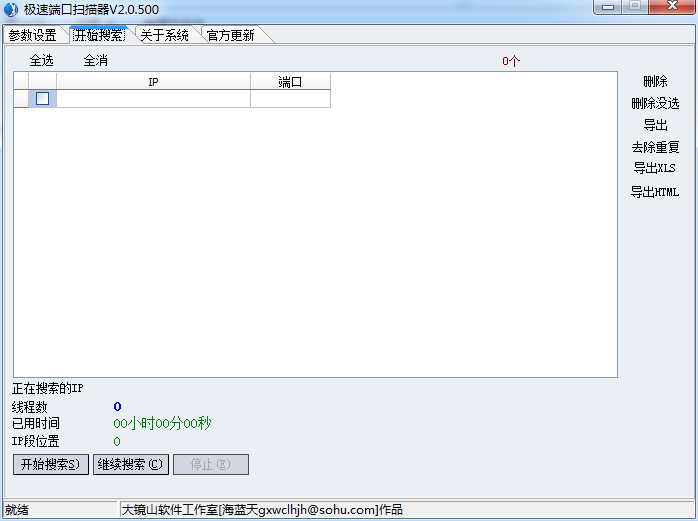698x521 pixels.
Task: Click 删除没选 to remove unselected
Action: [655, 104]
